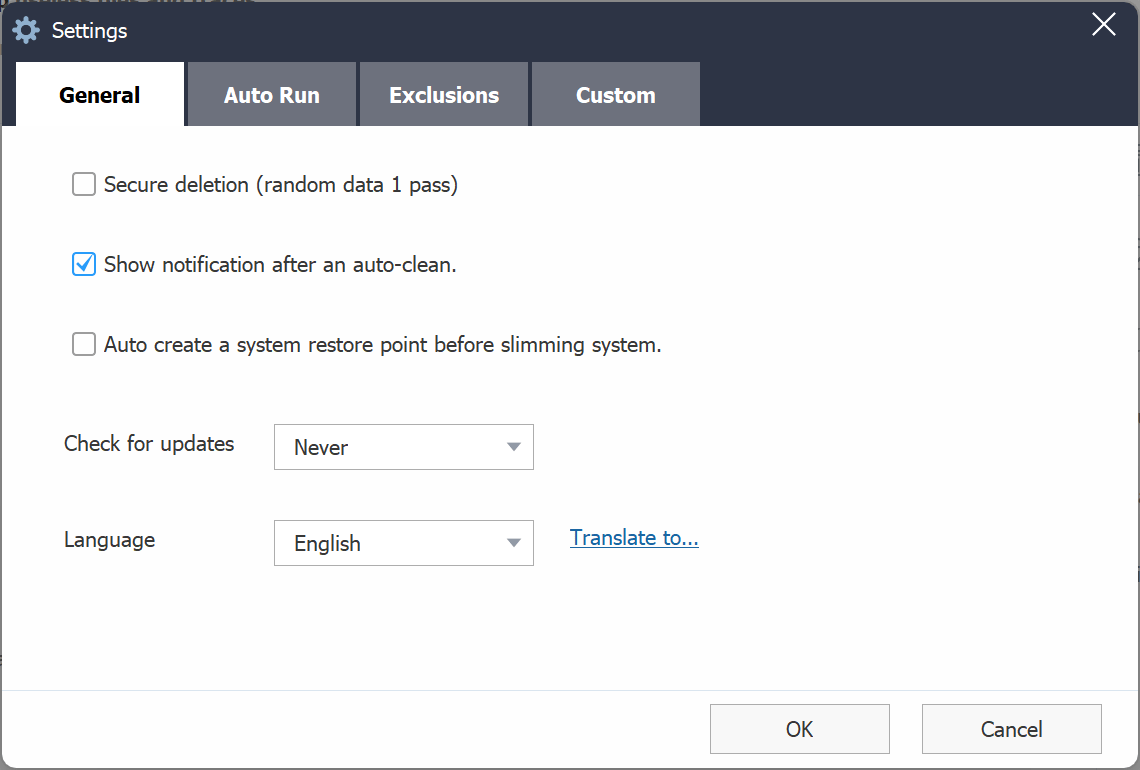
Task: Open the Auto Run tab
Action: [272, 95]
